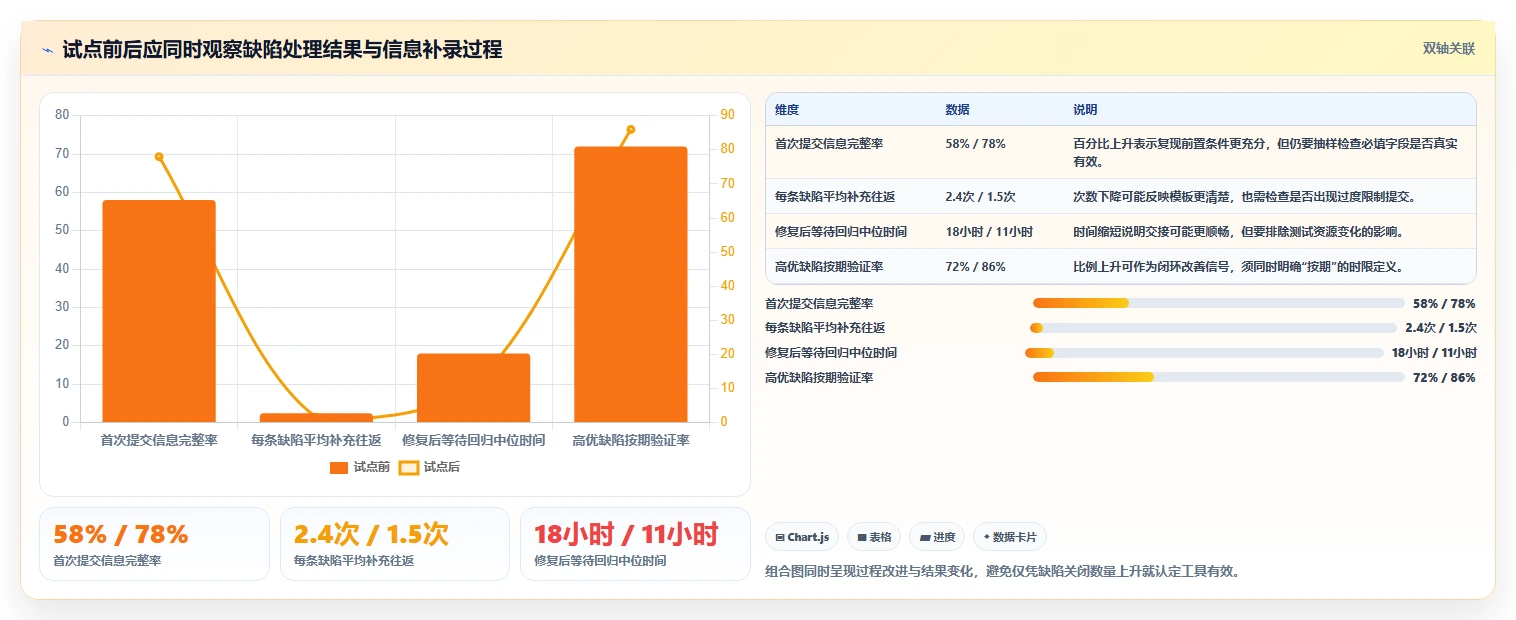1516x620 pixels.
Task: Click the page title 试点前后应同时观察缺陷处理结果
Action: 282,49
